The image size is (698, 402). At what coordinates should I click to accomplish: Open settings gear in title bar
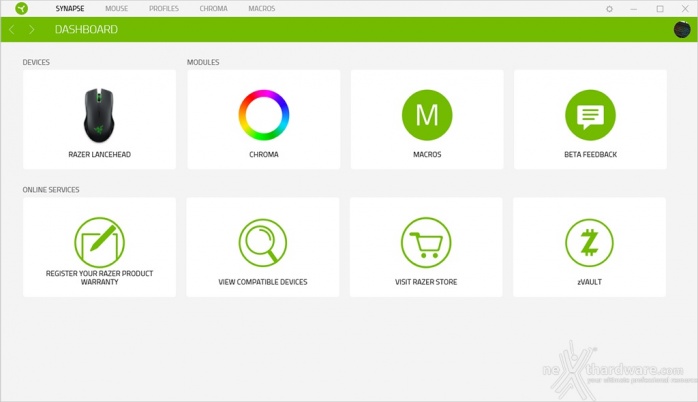coord(609,8)
